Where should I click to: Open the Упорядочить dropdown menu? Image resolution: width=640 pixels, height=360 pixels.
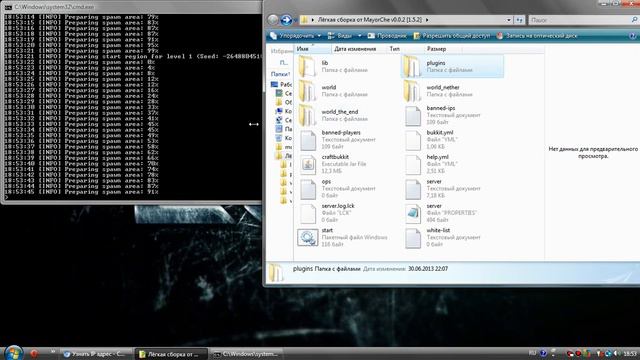pos(296,36)
